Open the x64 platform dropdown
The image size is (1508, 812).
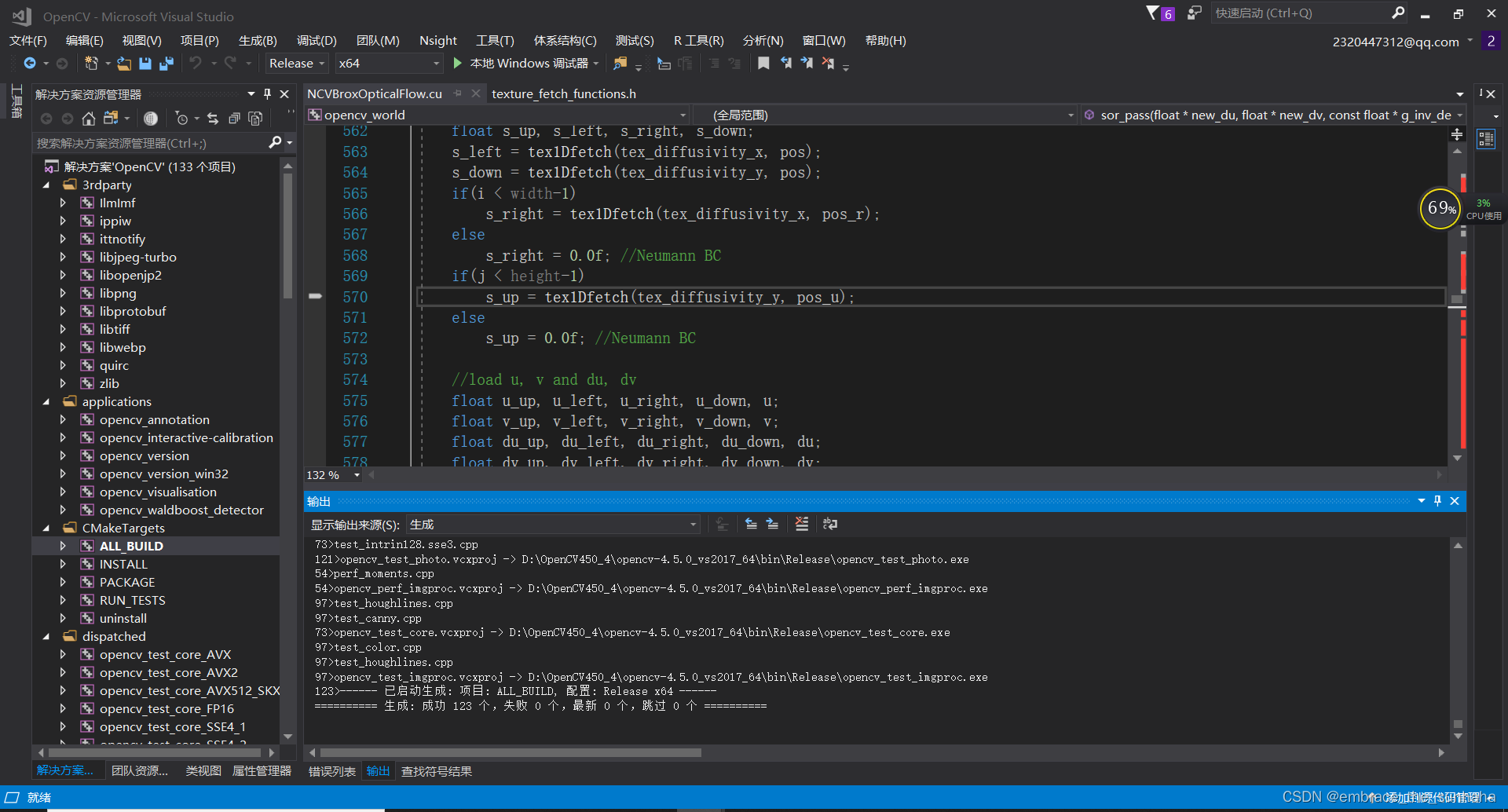(437, 63)
